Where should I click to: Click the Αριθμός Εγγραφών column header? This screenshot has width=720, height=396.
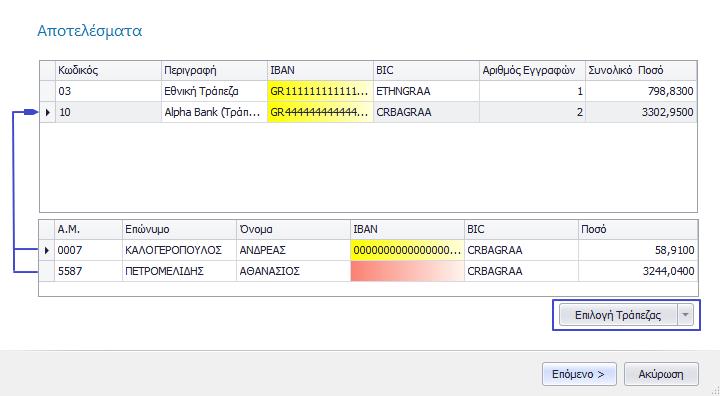[x=532, y=70]
